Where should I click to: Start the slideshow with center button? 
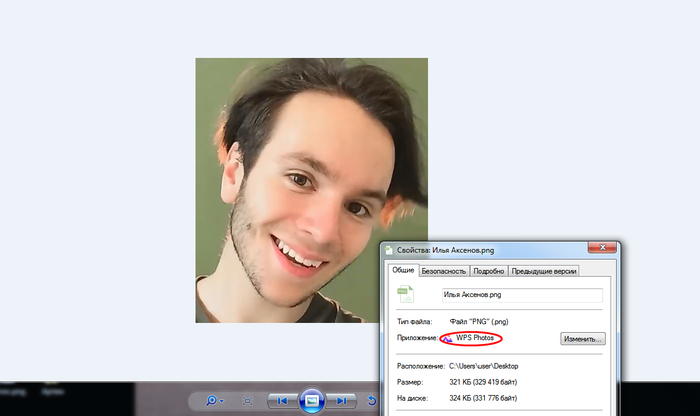point(312,400)
